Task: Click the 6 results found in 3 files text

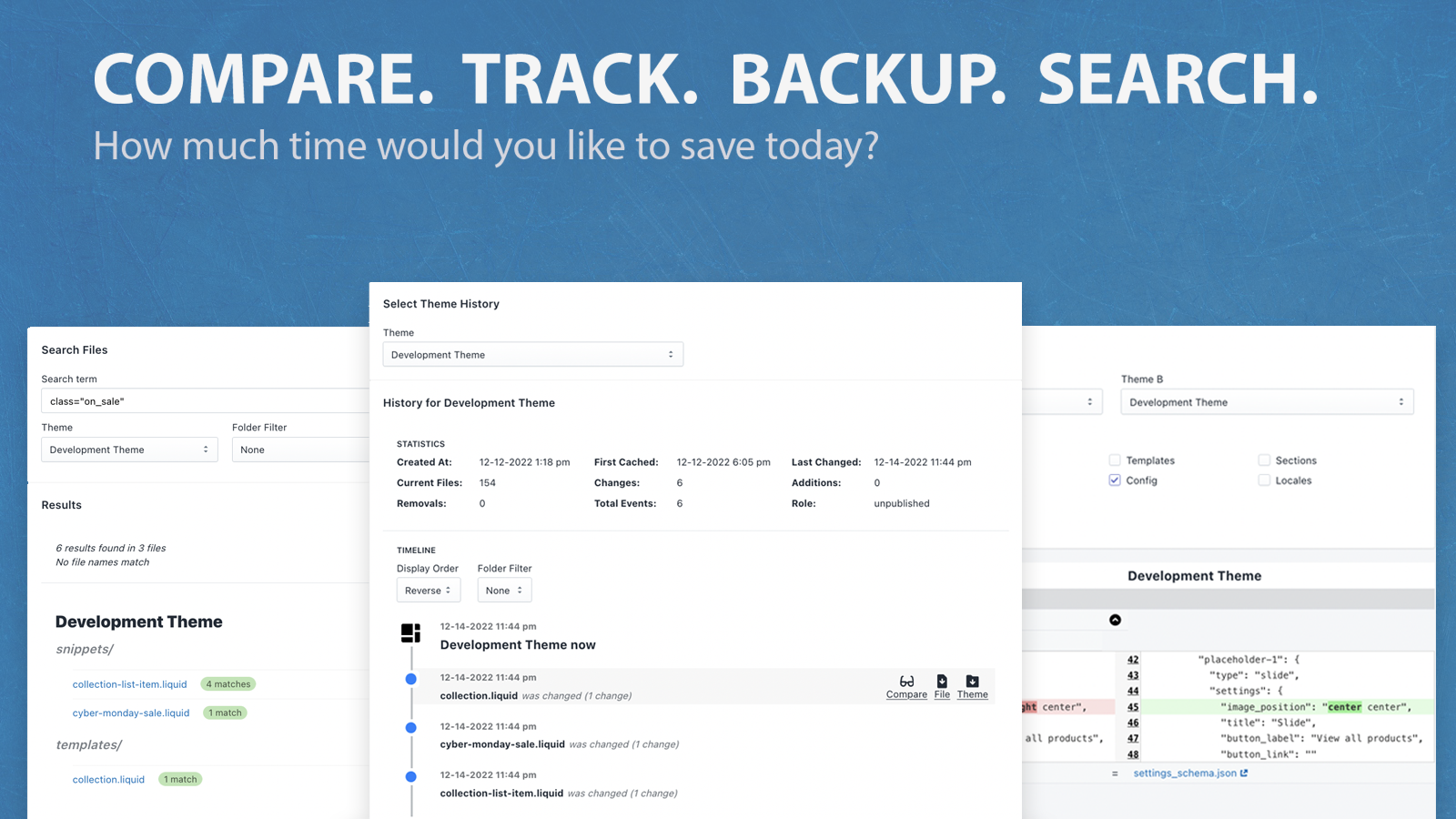Action: (111, 548)
